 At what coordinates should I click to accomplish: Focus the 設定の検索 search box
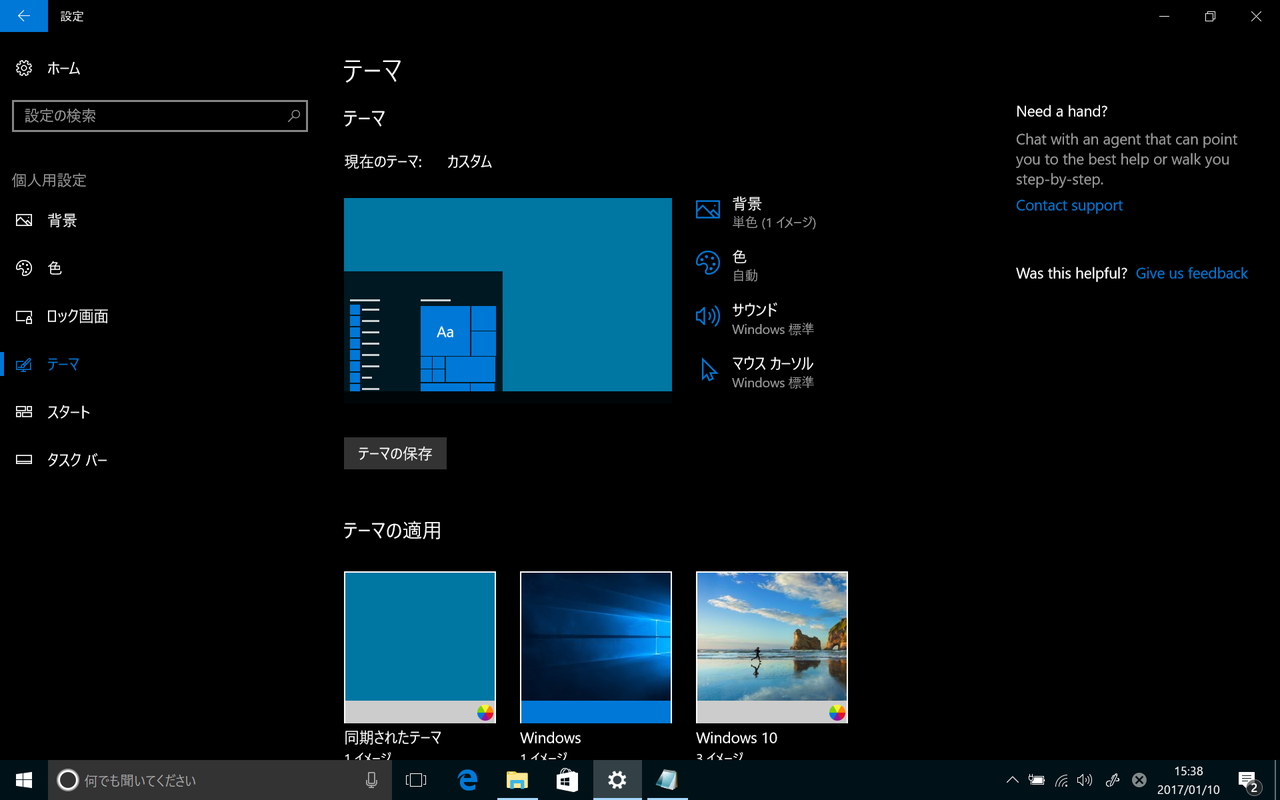click(x=160, y=116)
